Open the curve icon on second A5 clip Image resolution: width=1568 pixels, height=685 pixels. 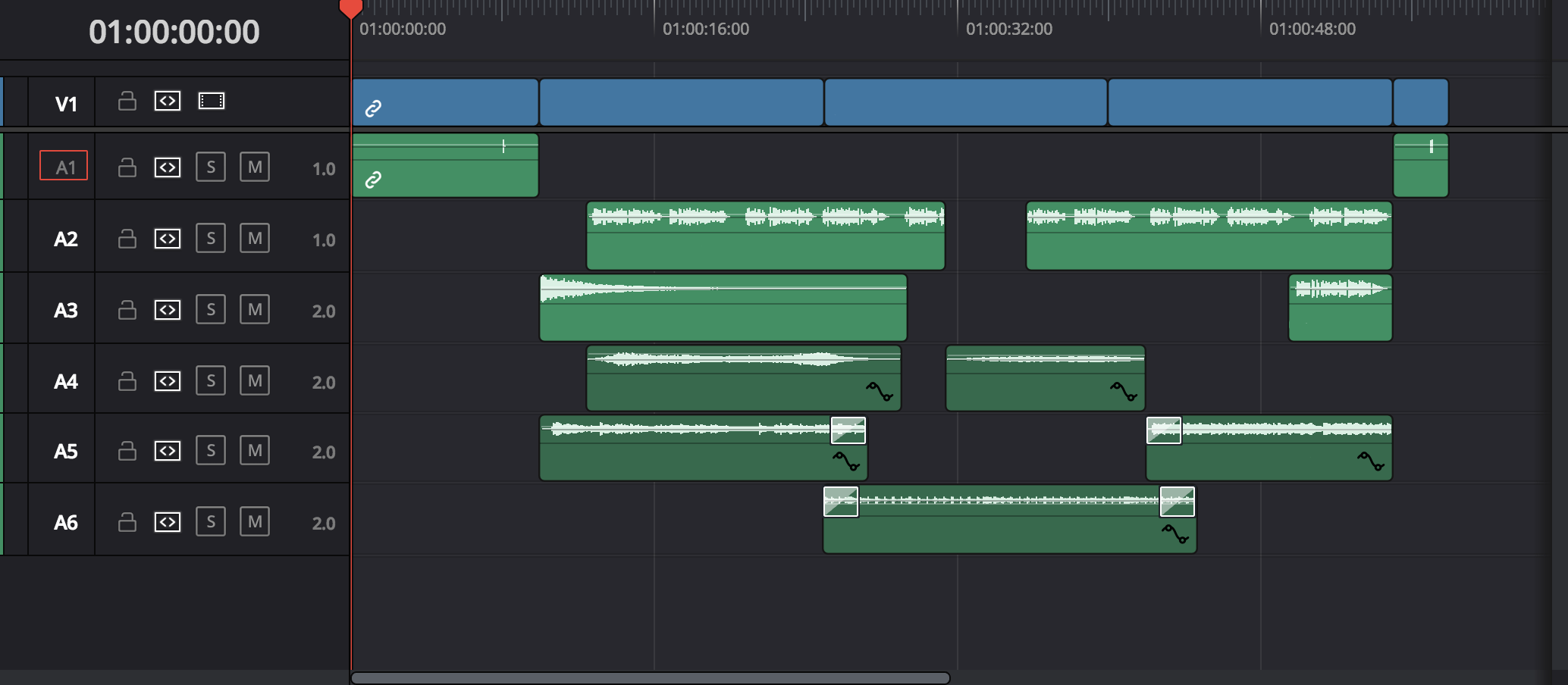point(1371,461)
